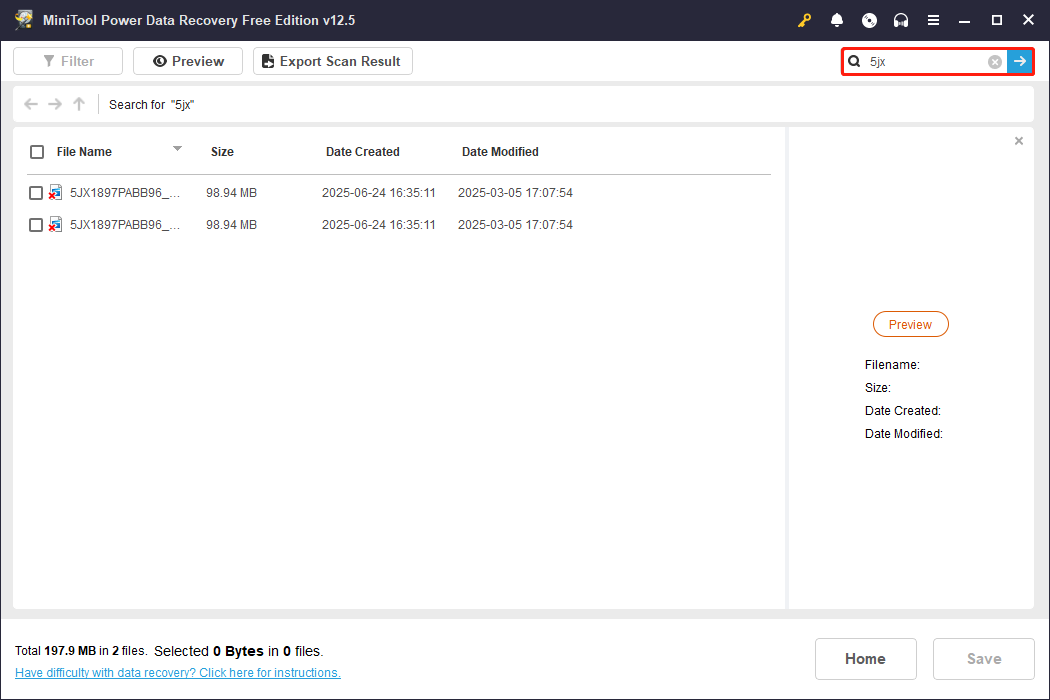Click the blue search arrow button
The width and height of the screenshot is (1050, 700).
(1019, 62)
